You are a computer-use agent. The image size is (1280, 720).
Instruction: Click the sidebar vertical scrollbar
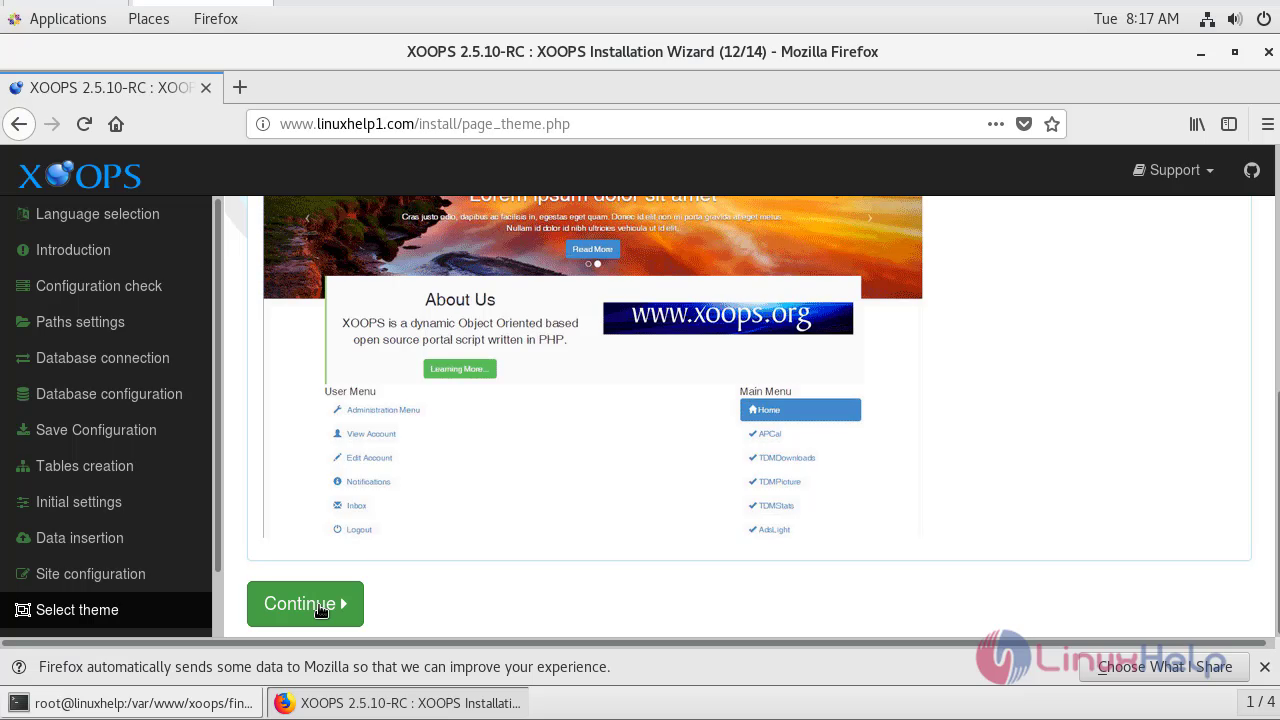(217, 385)
